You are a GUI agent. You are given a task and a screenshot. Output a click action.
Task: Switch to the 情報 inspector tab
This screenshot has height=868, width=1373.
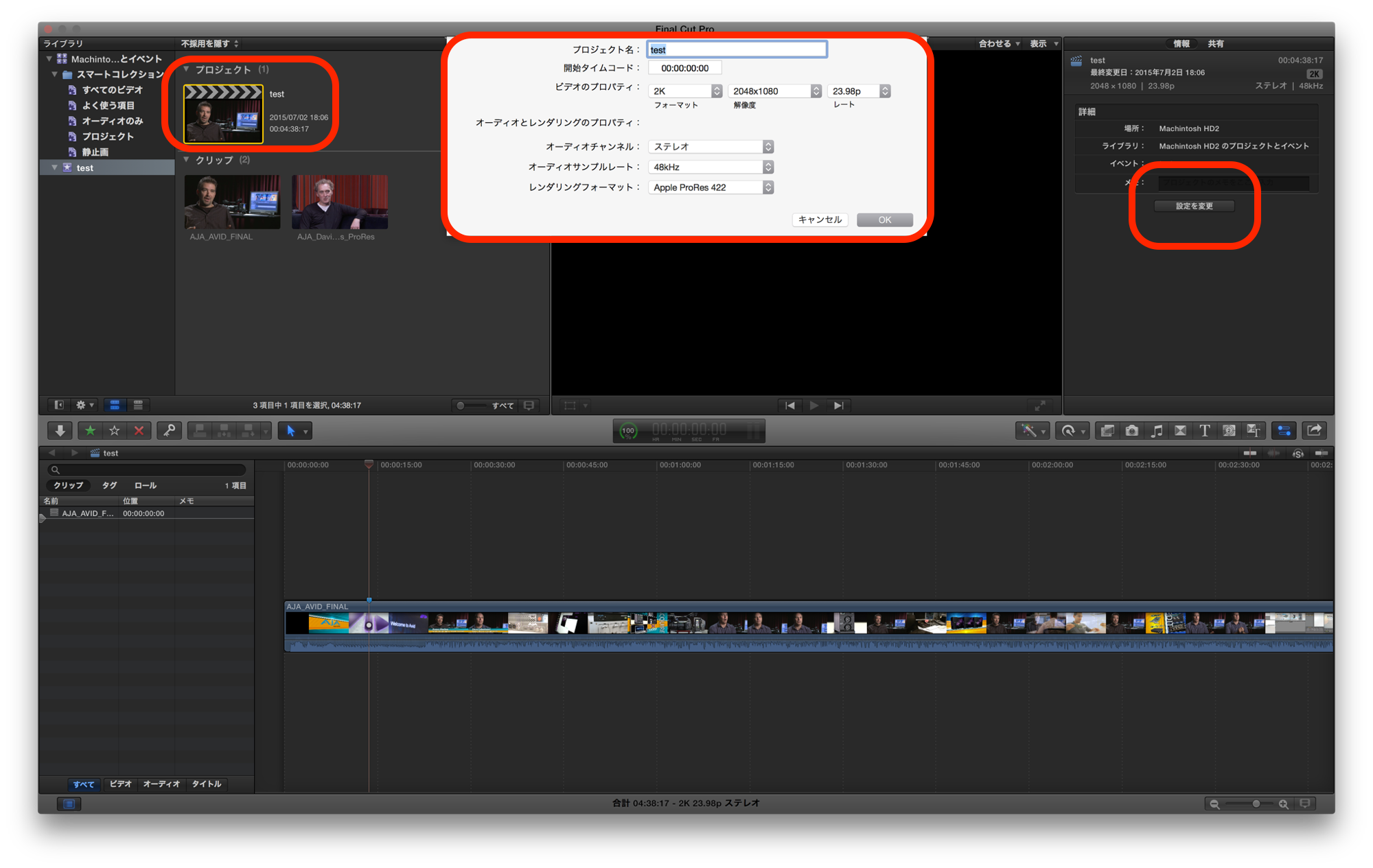[1181, 43]
